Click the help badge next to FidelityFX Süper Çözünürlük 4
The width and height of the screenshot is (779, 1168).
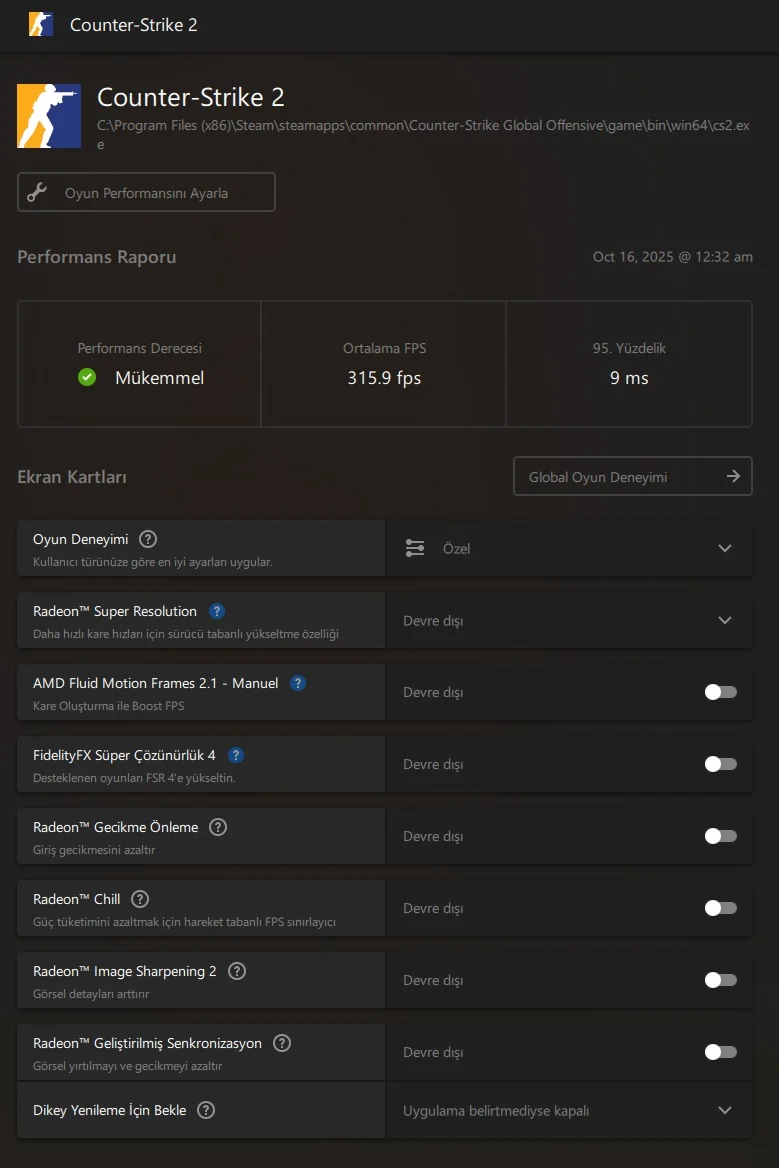[236, 755]
